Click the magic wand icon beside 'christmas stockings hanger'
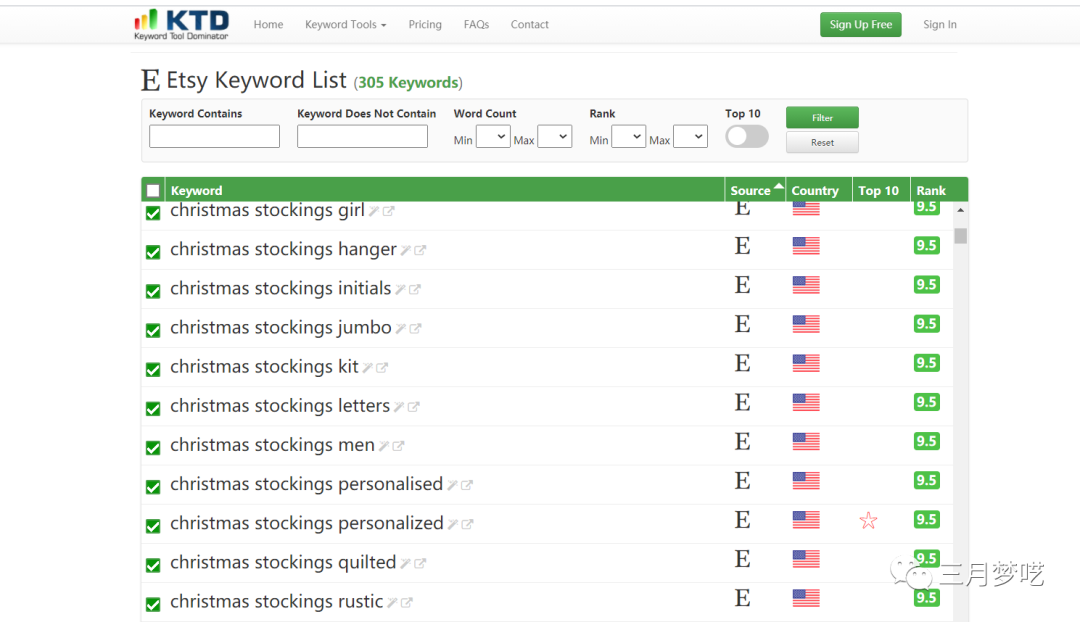The width and height of the screenshot is (1080, 622). tap(406, 250)
